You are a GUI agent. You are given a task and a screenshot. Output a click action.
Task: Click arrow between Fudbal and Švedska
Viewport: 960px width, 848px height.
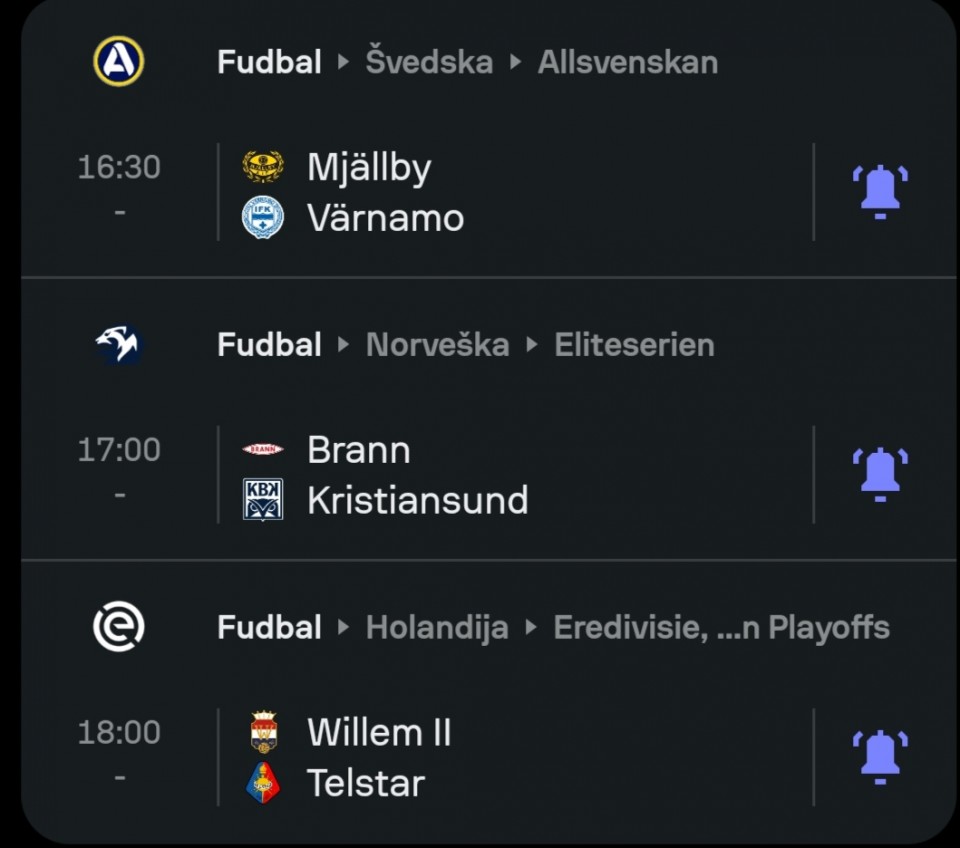[x=343, y=62]
